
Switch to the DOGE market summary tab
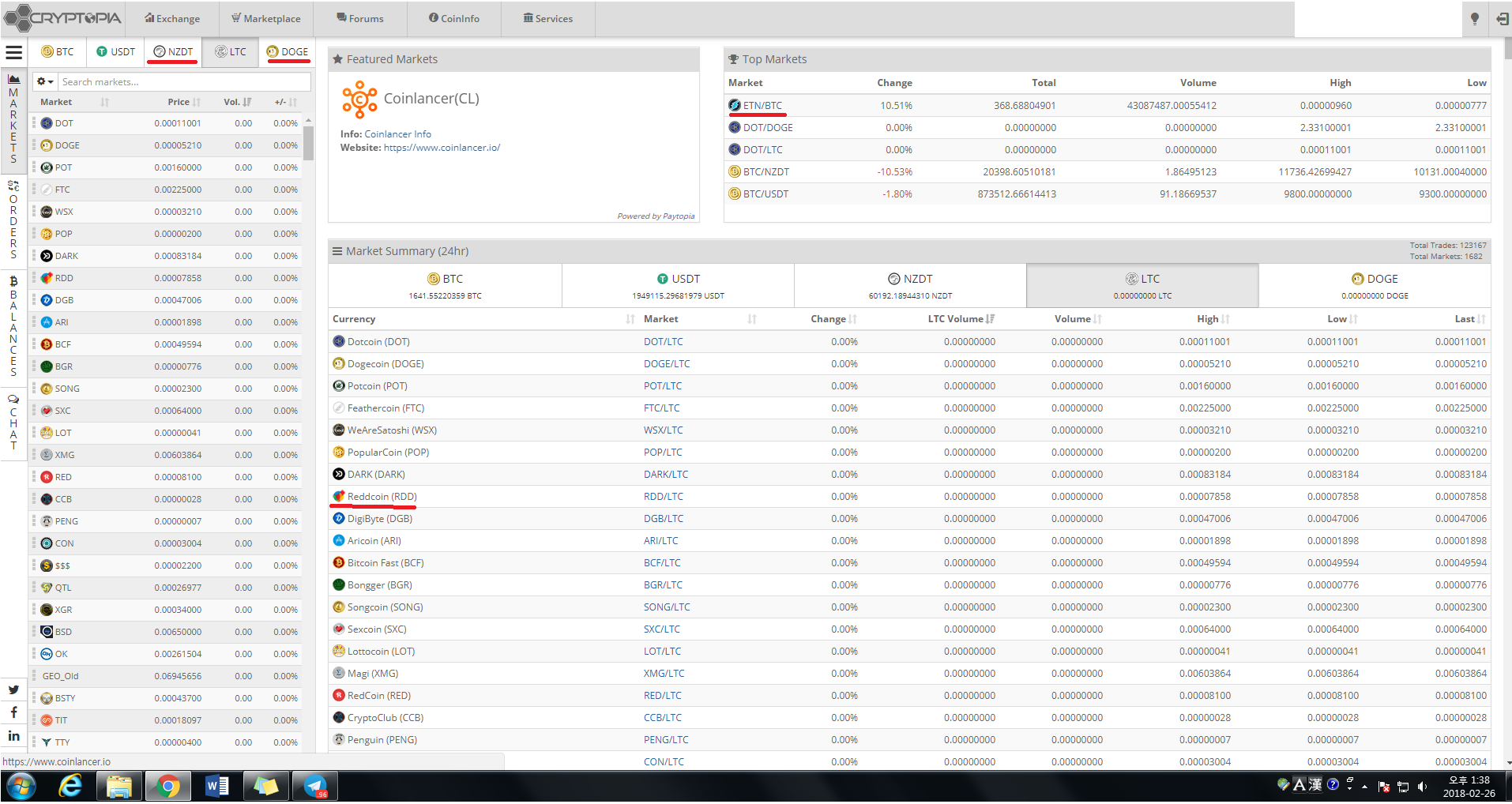click(x=1375, y=285)
